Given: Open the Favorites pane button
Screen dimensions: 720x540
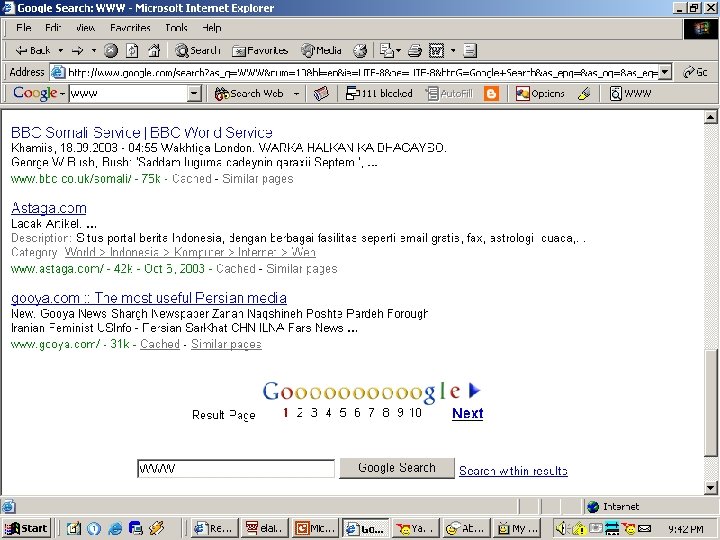Looking at the screenshot, I should 260,51.
